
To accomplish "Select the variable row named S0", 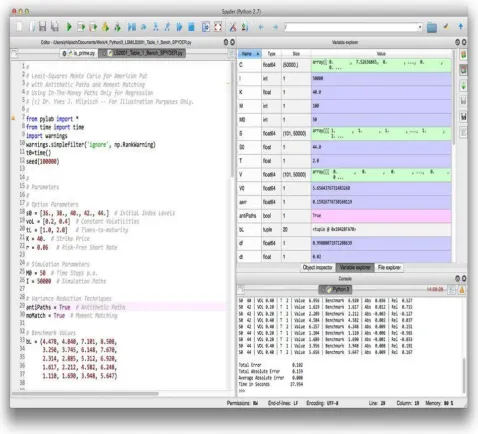I will 344,147.
